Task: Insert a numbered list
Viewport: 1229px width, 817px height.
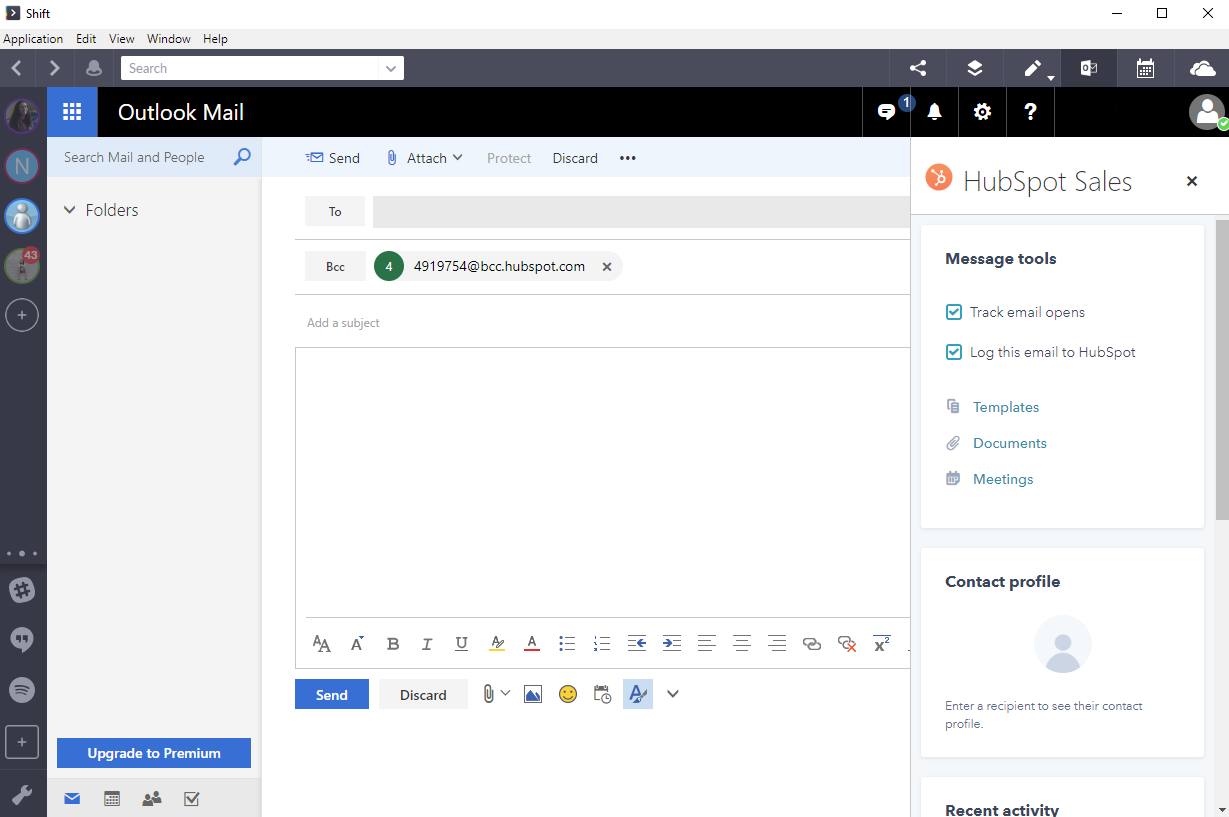Action: pos(602,644)
